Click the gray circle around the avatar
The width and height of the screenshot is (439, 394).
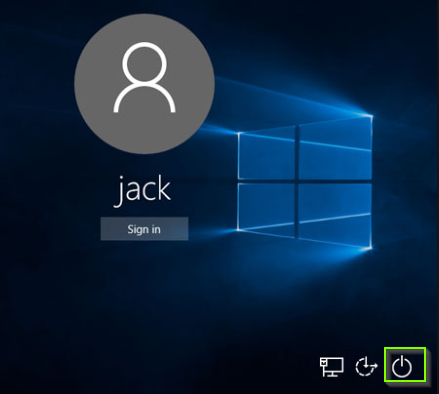click(x=144, y=84)
